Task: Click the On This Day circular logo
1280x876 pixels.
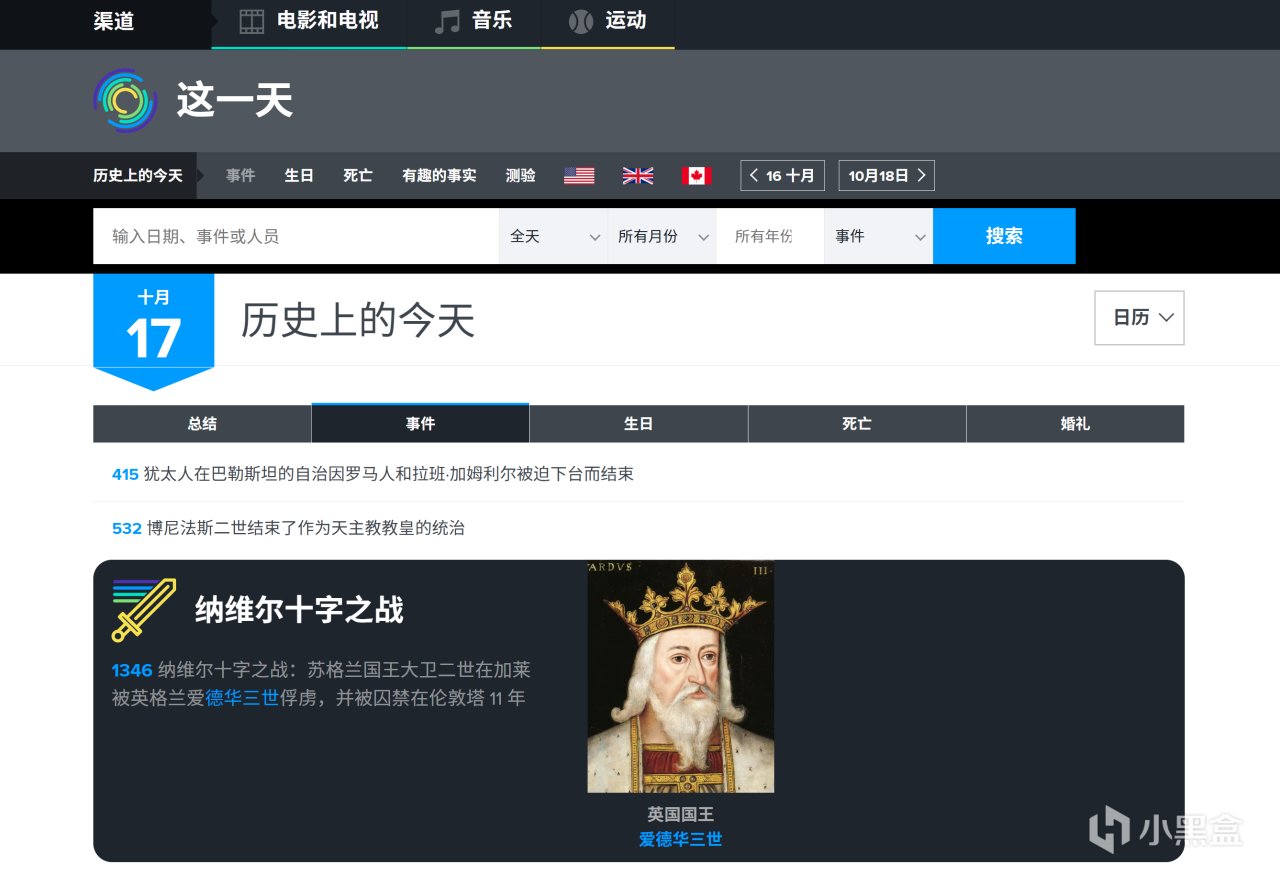Action: click(125, 100)
